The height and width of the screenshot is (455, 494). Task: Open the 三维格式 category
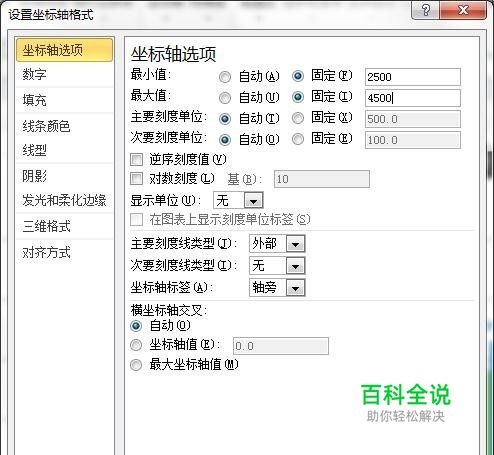click(65, 226)
